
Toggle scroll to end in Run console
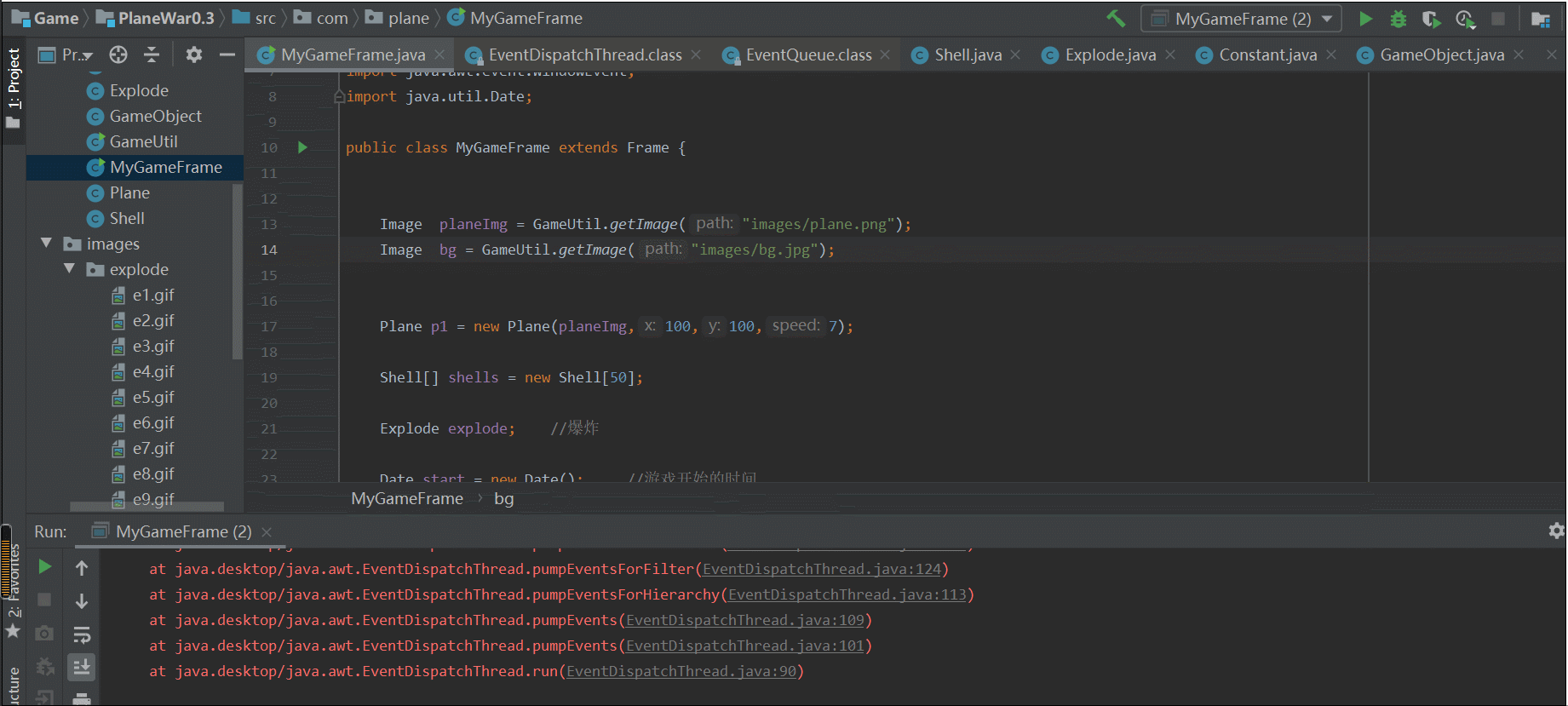[82, 667]
